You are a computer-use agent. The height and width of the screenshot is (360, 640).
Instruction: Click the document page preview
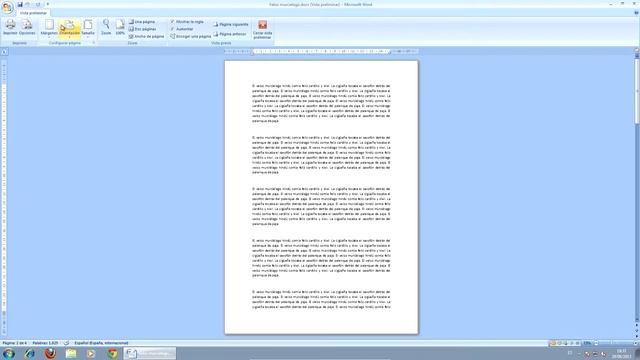click(x=321, y=197)
